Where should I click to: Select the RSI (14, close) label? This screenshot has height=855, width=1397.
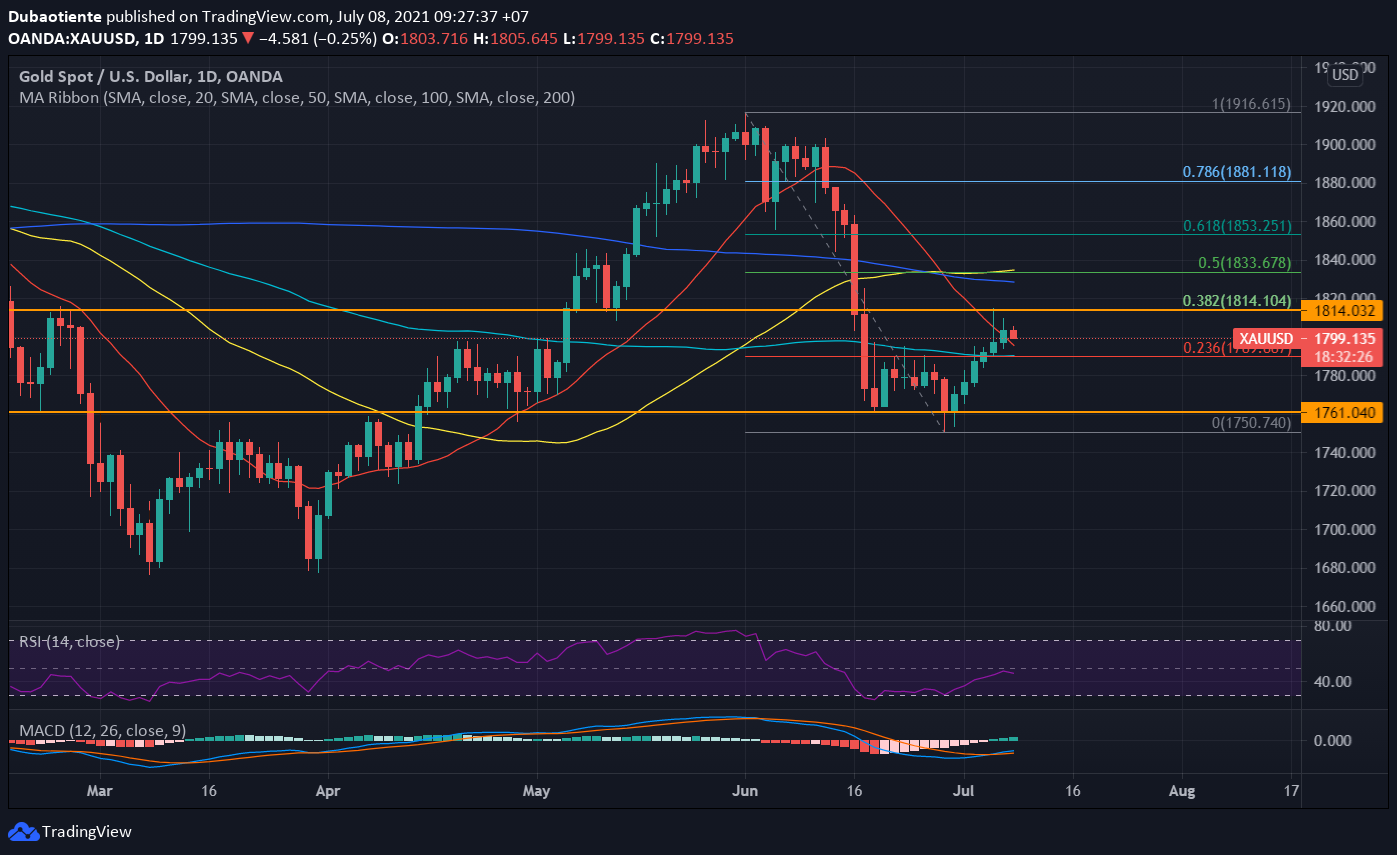click(70, 641)
